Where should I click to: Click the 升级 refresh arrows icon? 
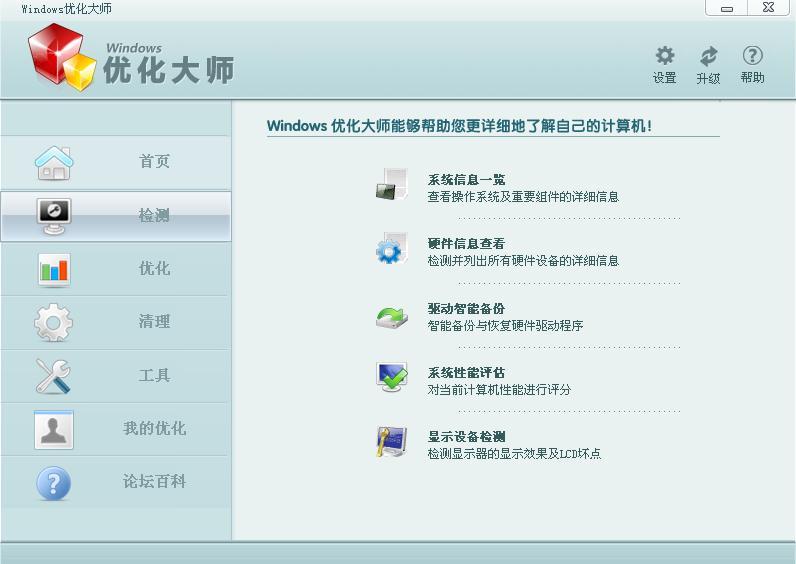708,56
